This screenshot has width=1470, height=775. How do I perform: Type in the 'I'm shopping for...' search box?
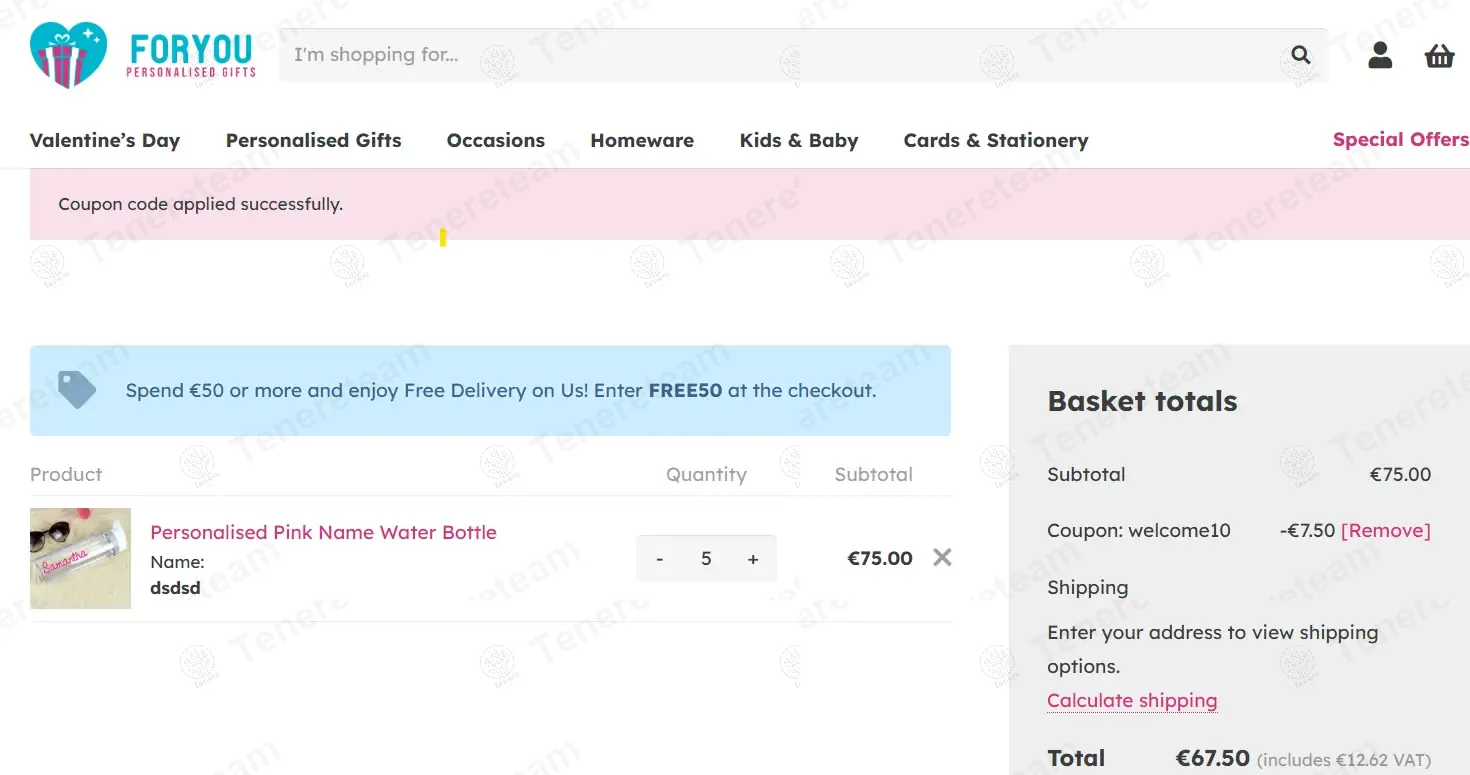click(x=780, y=55)
